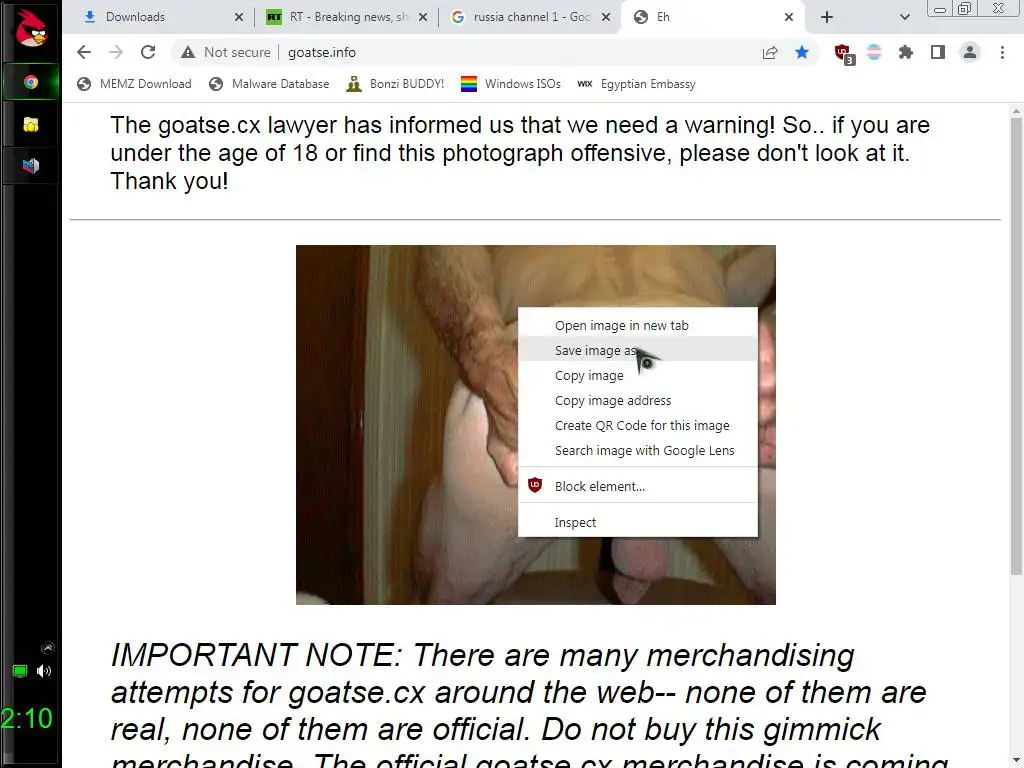Open the Extensions puzzle piece menu
Viewport: 1024px width, 768px height.
(906, 52)
